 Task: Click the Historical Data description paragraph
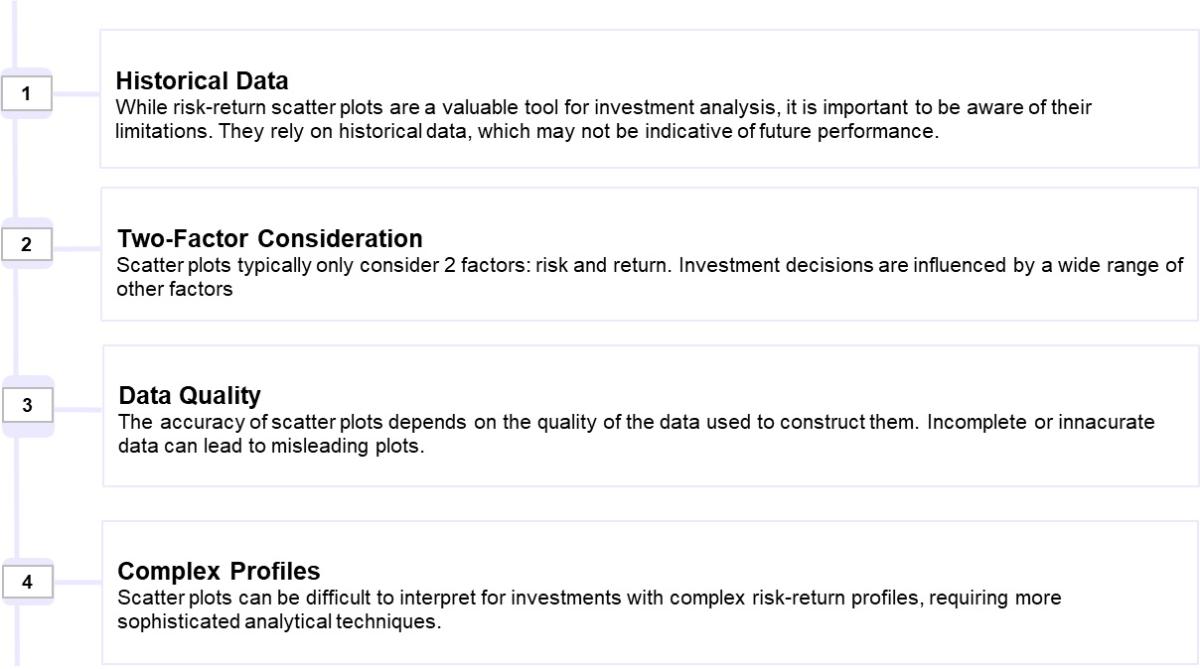pos(604,120)
